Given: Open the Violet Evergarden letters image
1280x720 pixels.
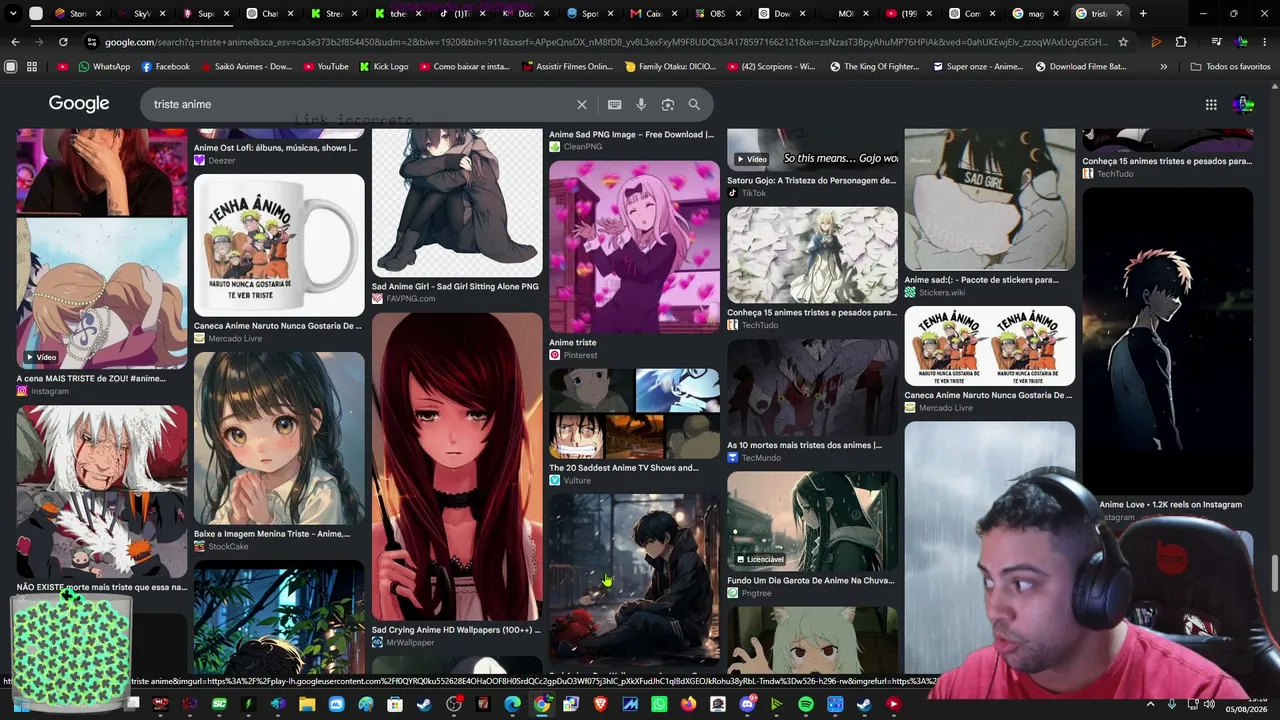Looking at the screenshot, I should click(812, 255).
